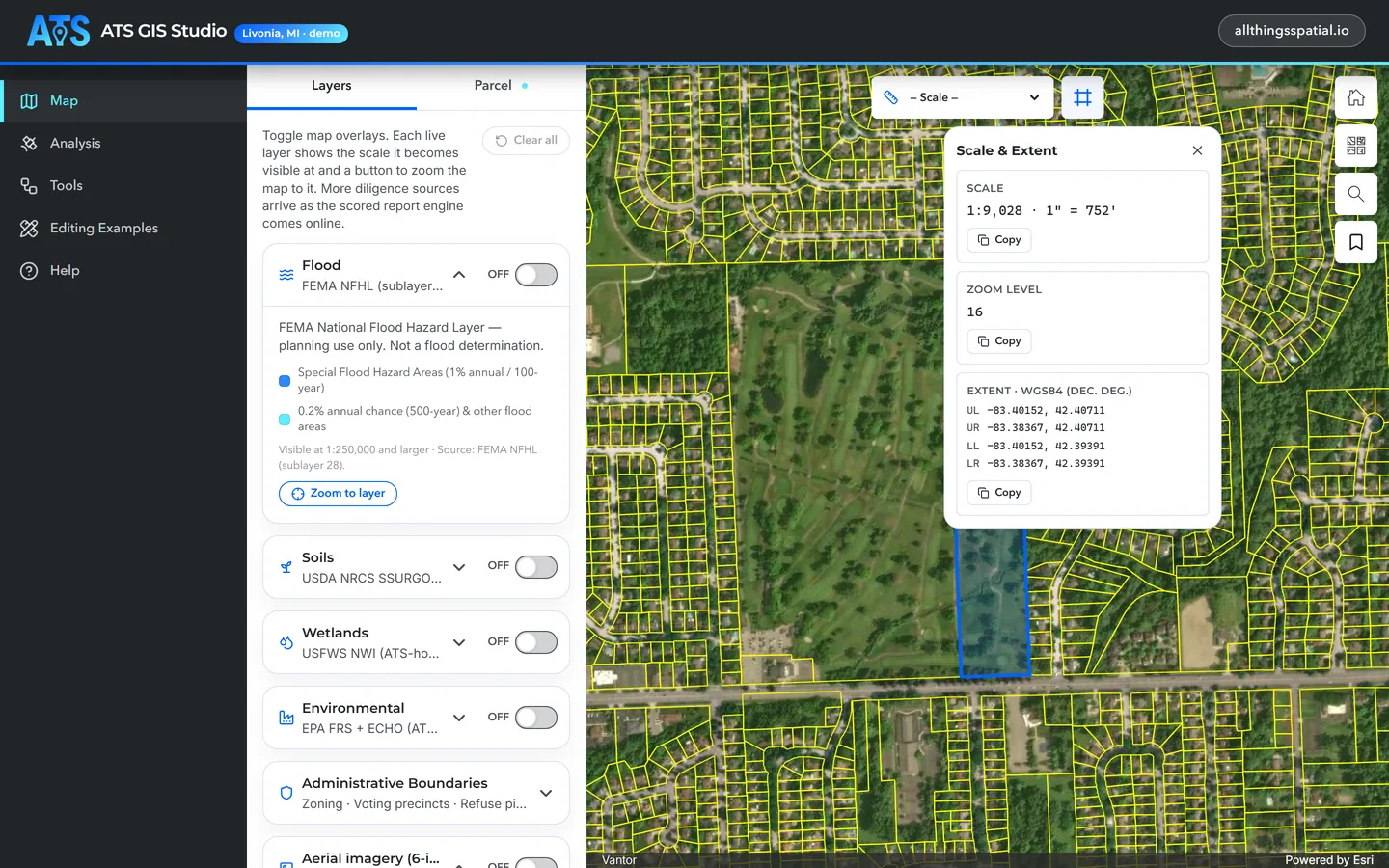Viewport: 1389px width, 868px height.
Task: Expand the Administrative Boundaries section
Action: (546, 793)
